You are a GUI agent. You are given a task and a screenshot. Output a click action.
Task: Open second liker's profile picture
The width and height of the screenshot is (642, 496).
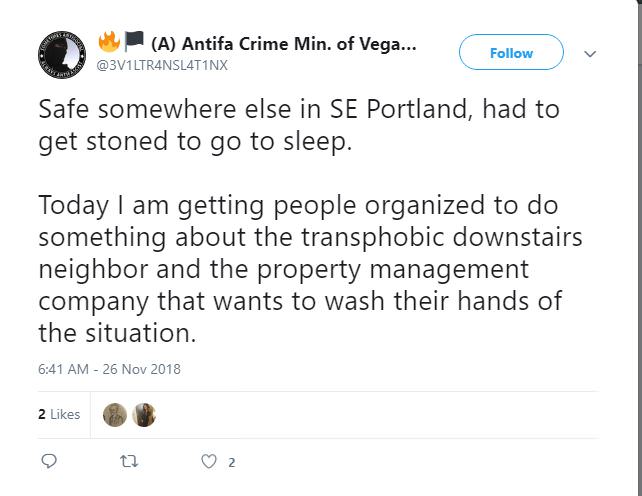(144, 415)
